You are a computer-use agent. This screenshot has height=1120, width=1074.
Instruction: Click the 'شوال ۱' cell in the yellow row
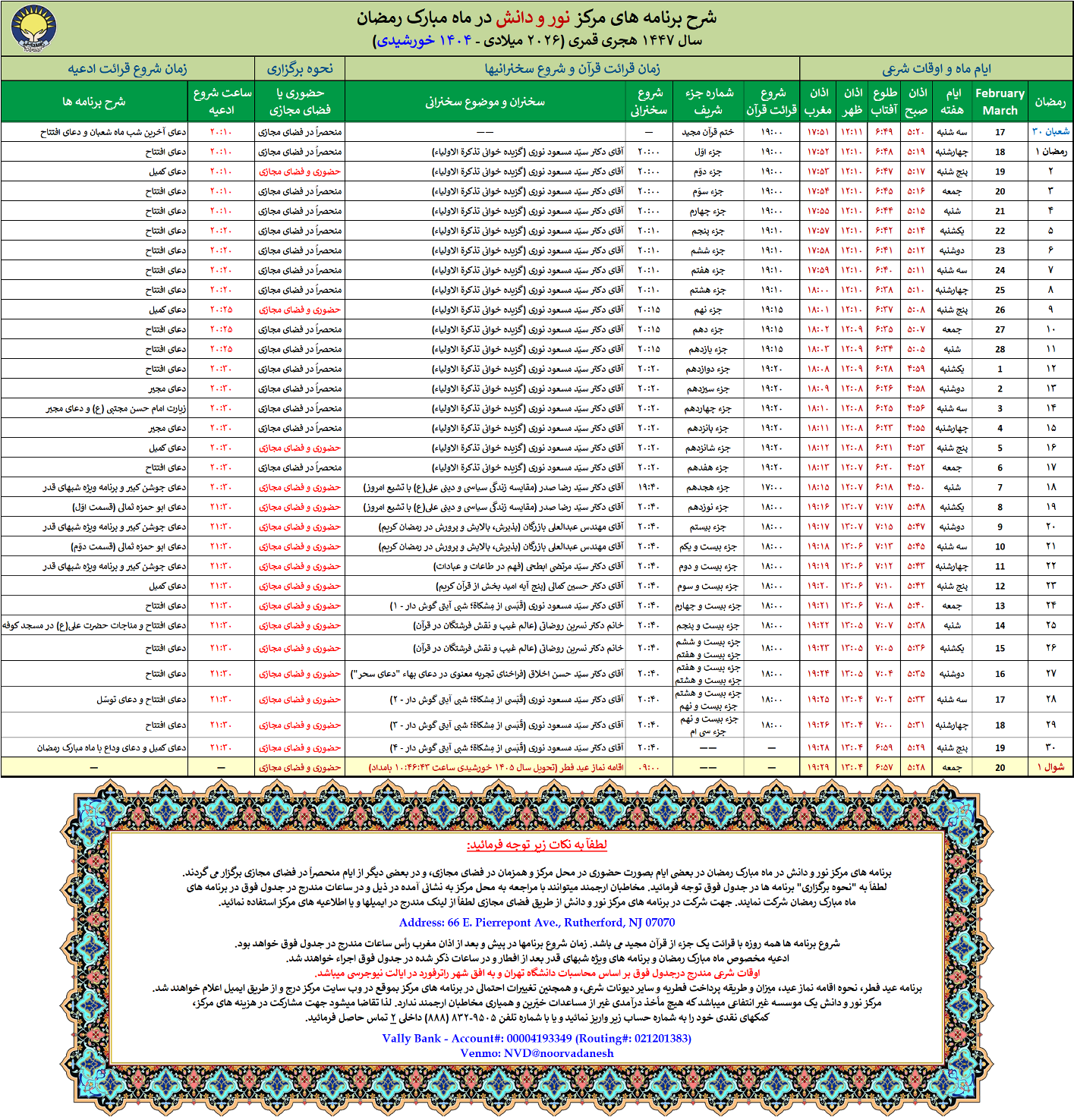coord(1050,767)
